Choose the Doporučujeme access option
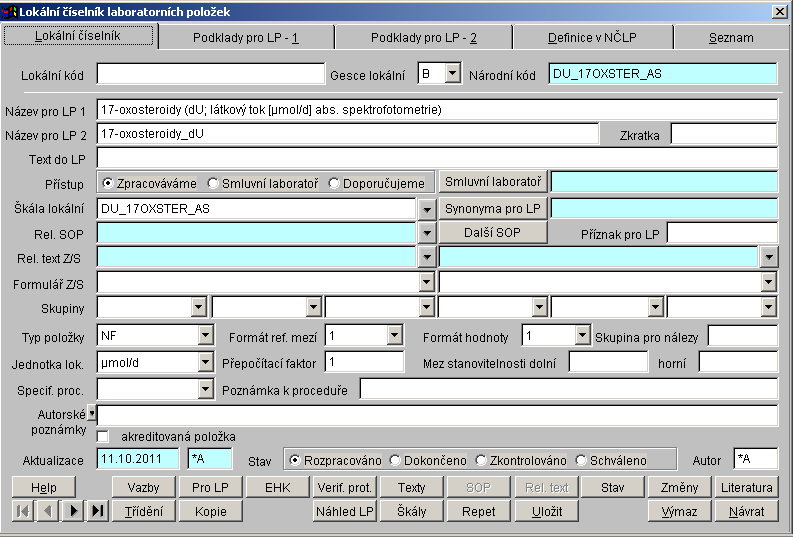 (334, 183)
